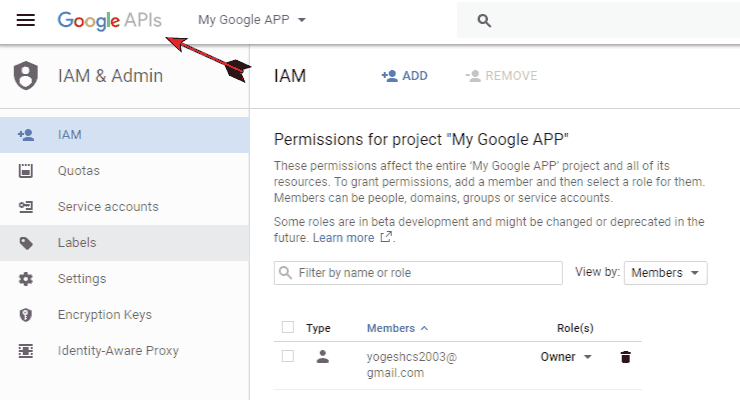The height and width of the screenshot is (400, 740).
Task: Sort by the Members column header
Action: [391, 328]
